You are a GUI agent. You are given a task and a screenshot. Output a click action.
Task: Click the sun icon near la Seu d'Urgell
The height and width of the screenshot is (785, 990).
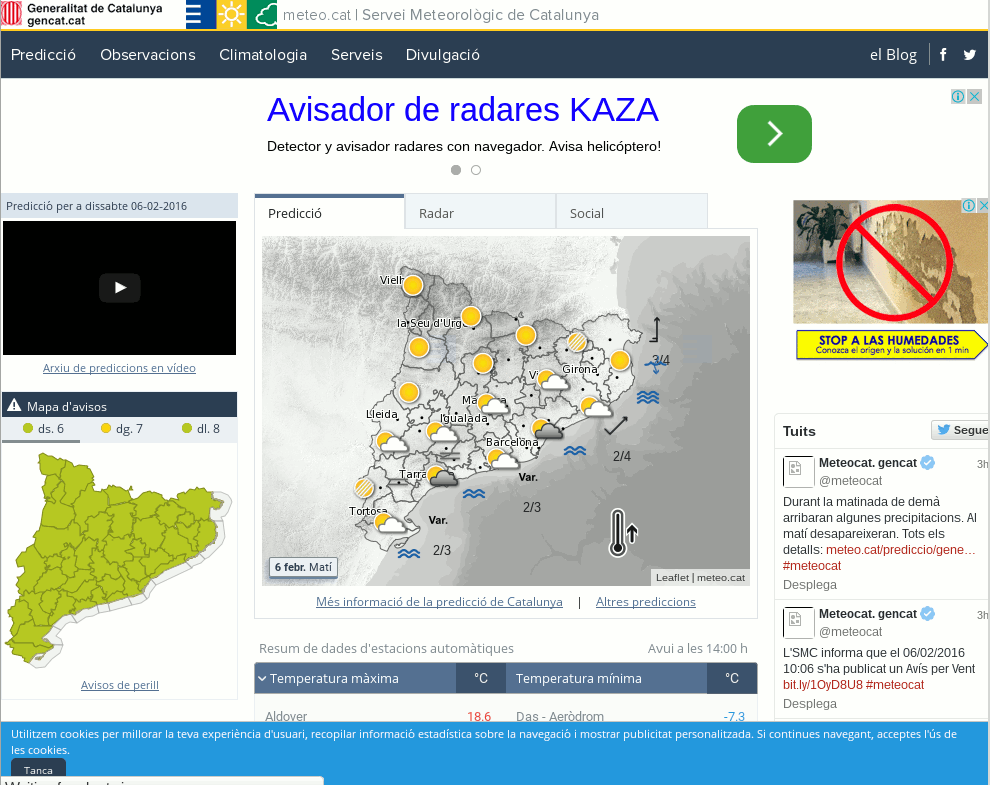click(471, 316)
